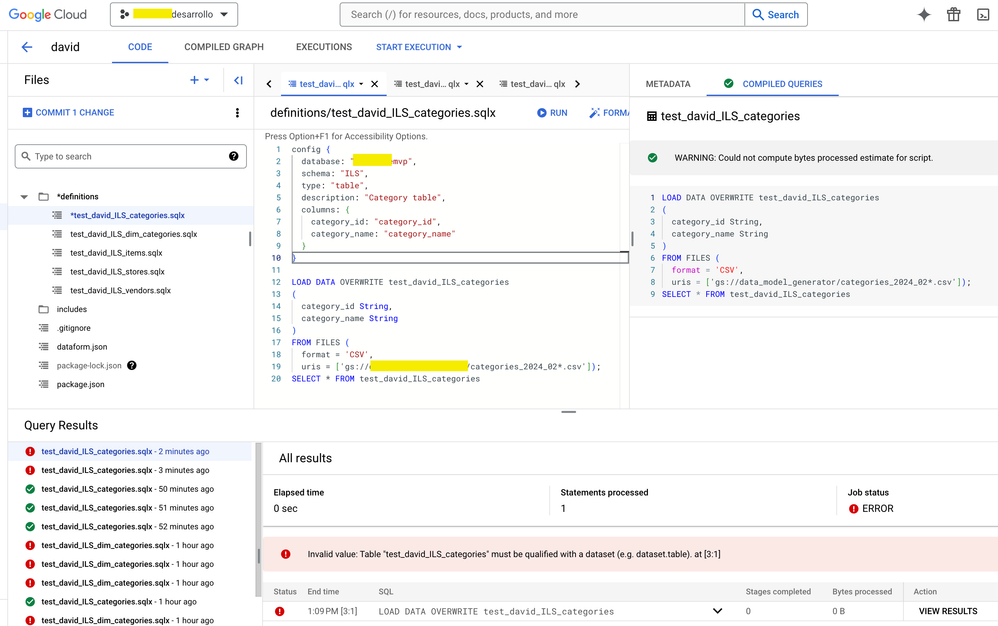Open the Files panel three-dot menu
The width and height of the screenshot is (998, 626).
(237, 113)
